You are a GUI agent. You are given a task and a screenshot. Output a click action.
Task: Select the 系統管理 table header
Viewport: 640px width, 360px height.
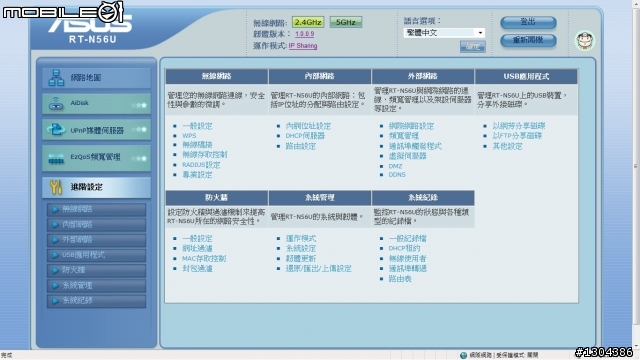pos(320,198)
